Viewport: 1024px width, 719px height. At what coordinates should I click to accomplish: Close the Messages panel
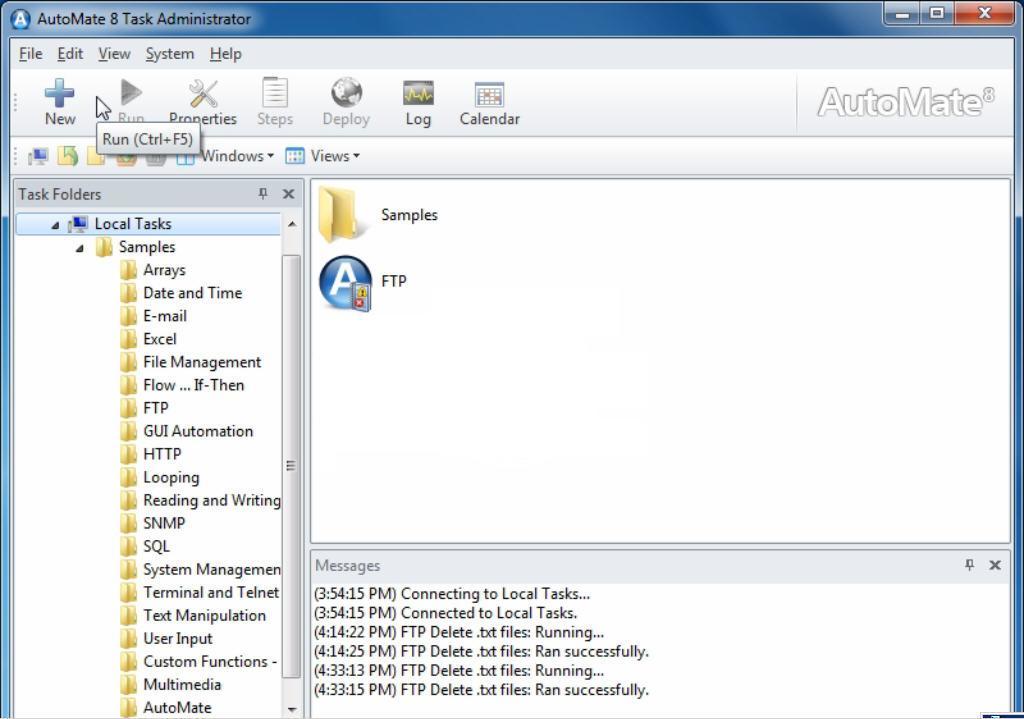pyautogui.click(x=994, y=565)
